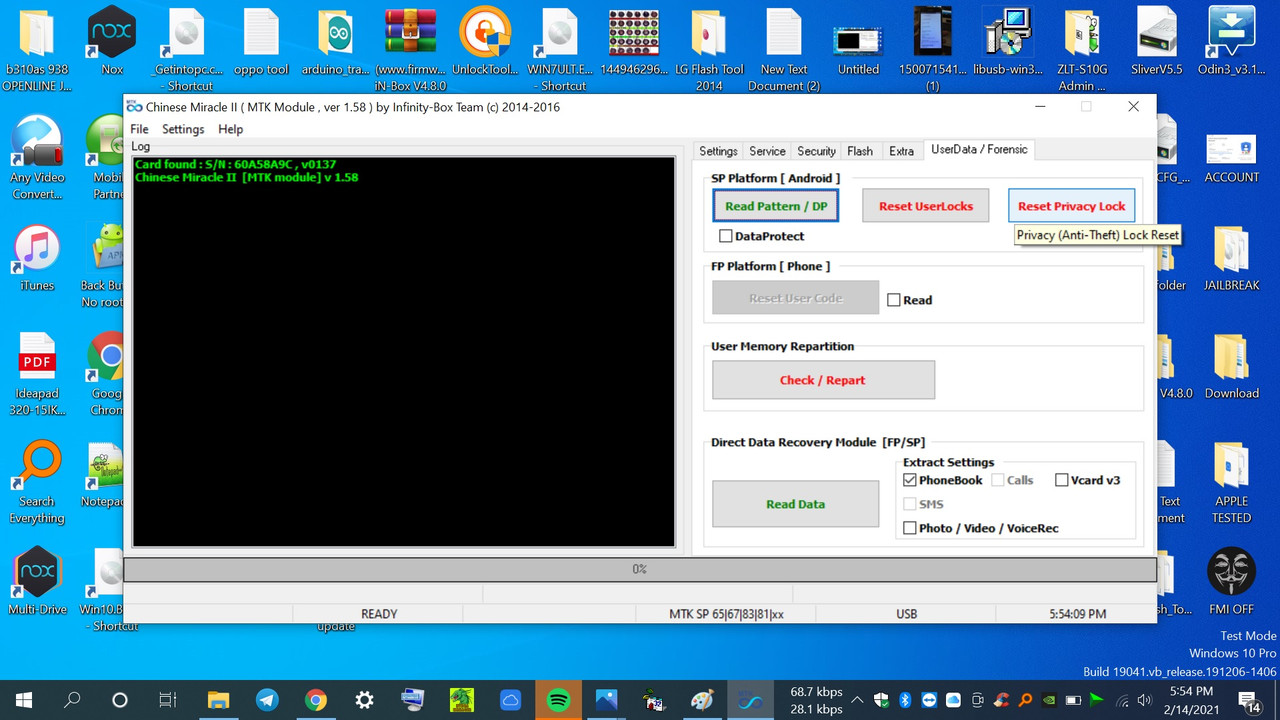The height and width of the screenshot is (720, 1280).
Task: Open New Text Document (2) on desktop
Action: (784, 48)
